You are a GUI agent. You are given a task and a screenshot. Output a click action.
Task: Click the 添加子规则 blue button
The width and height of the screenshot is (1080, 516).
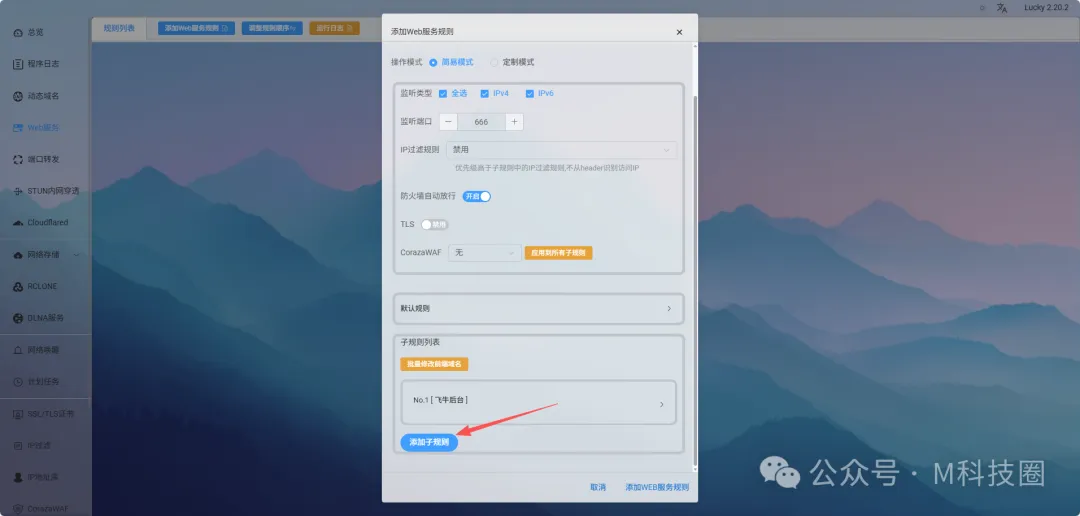point(429,442)
